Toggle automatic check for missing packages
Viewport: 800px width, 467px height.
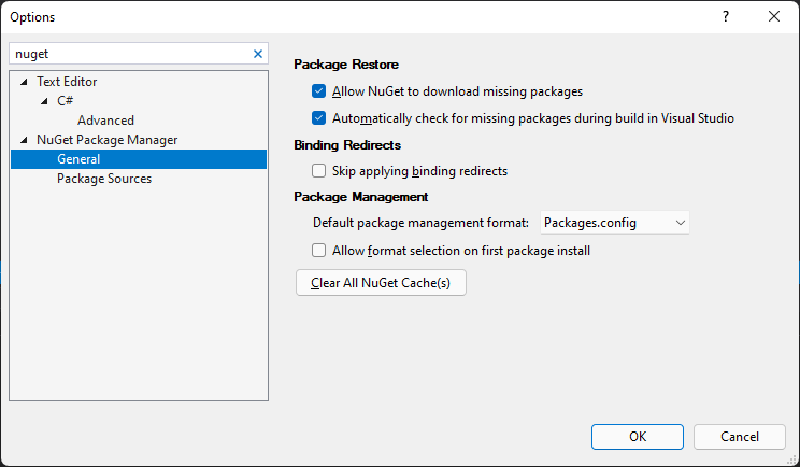tap(320, 118)
